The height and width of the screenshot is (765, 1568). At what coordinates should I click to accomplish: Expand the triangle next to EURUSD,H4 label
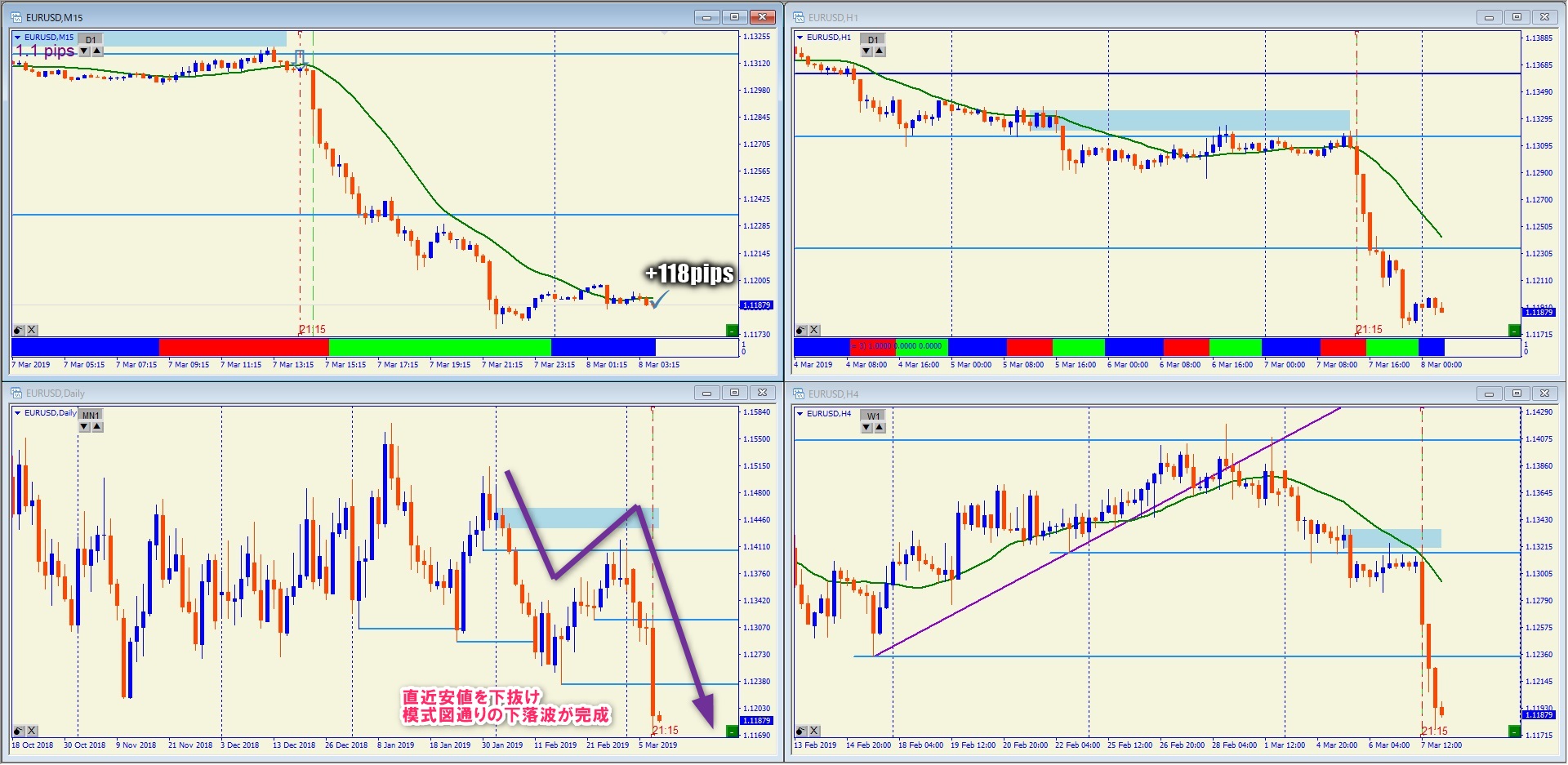(800, 414)
